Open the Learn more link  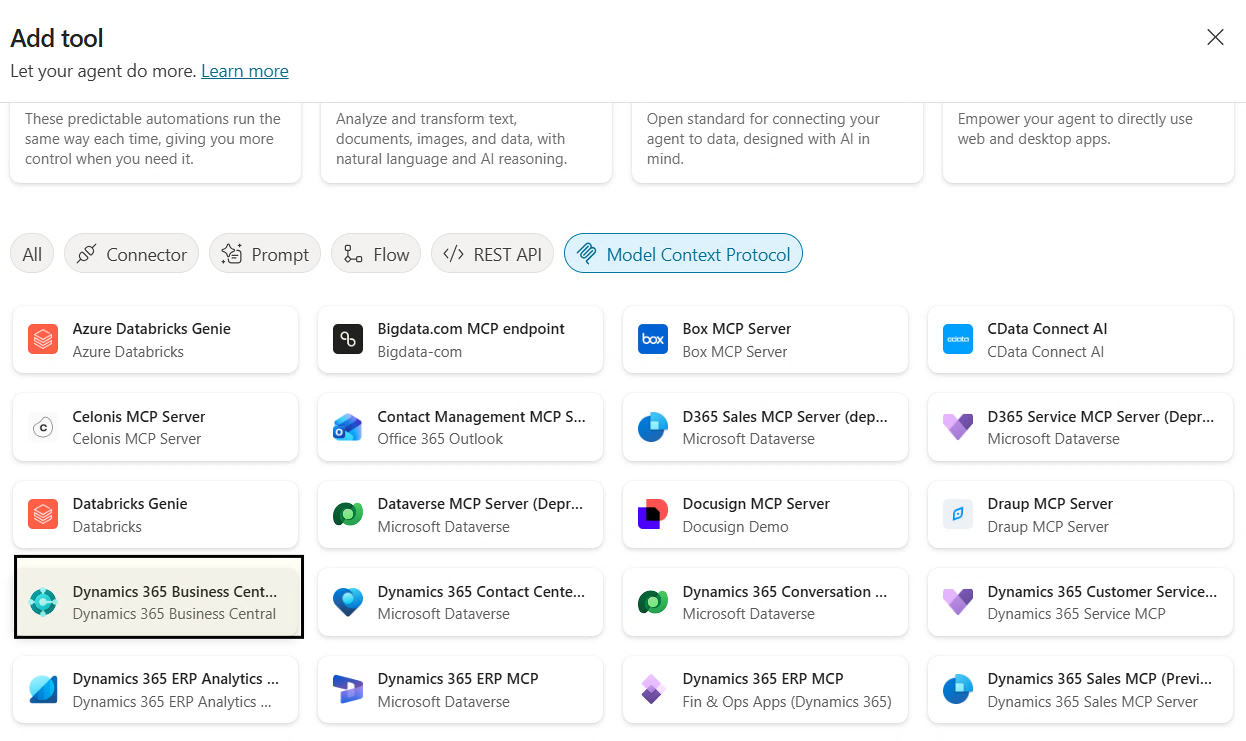[245, 71]
